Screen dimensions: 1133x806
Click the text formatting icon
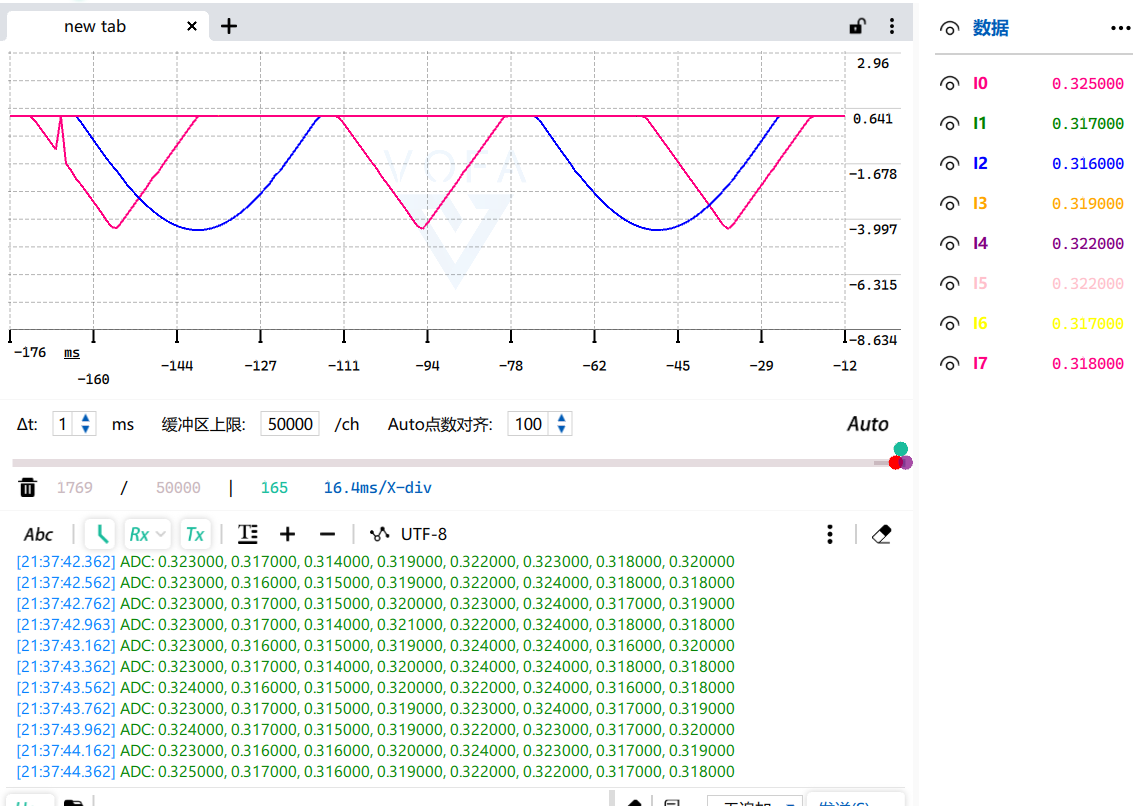248,534
